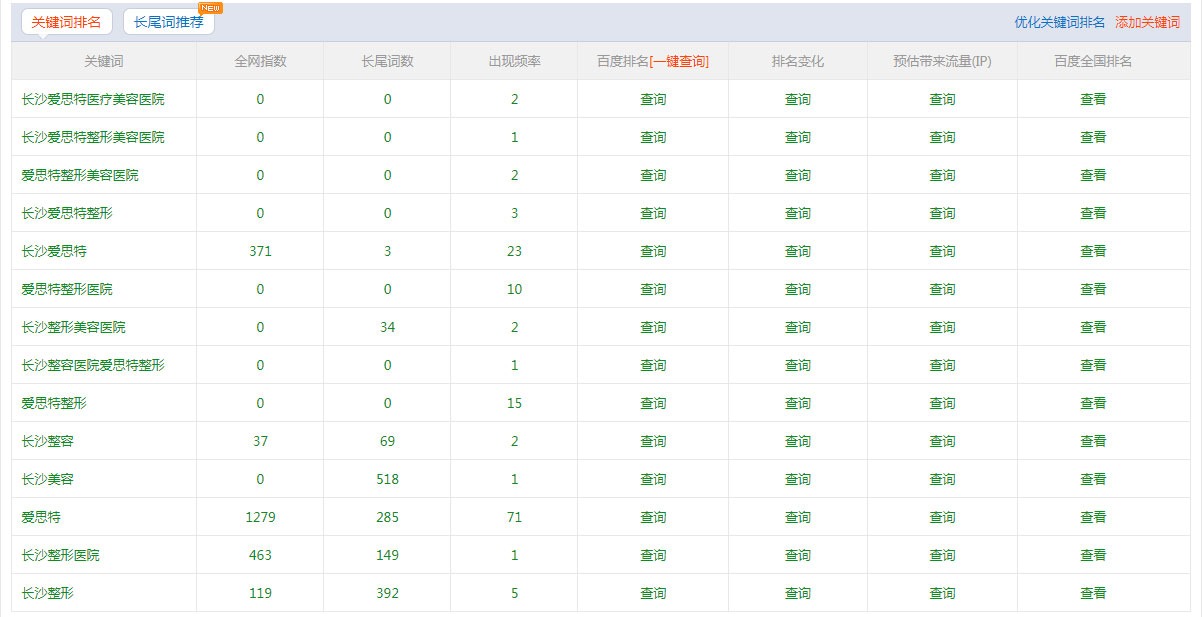View 百度全国排名 for 长沙整容 row
Screen dimensions: 1202x617
pos(1093,441)
